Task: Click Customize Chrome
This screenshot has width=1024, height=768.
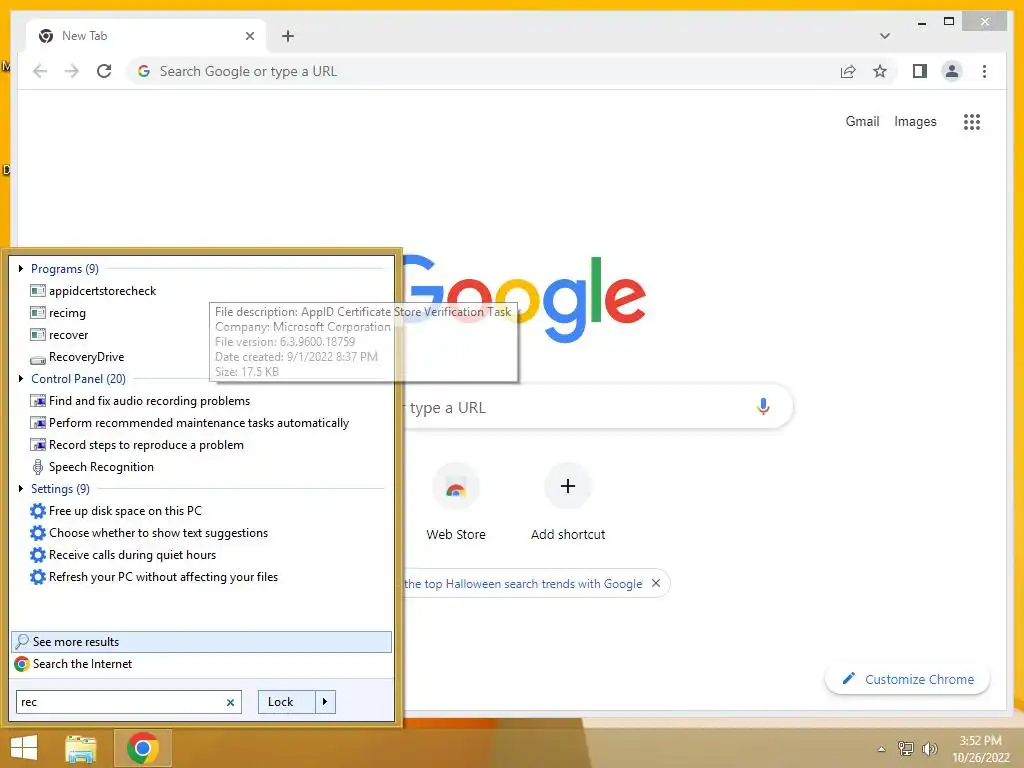Action: point(908,679)
